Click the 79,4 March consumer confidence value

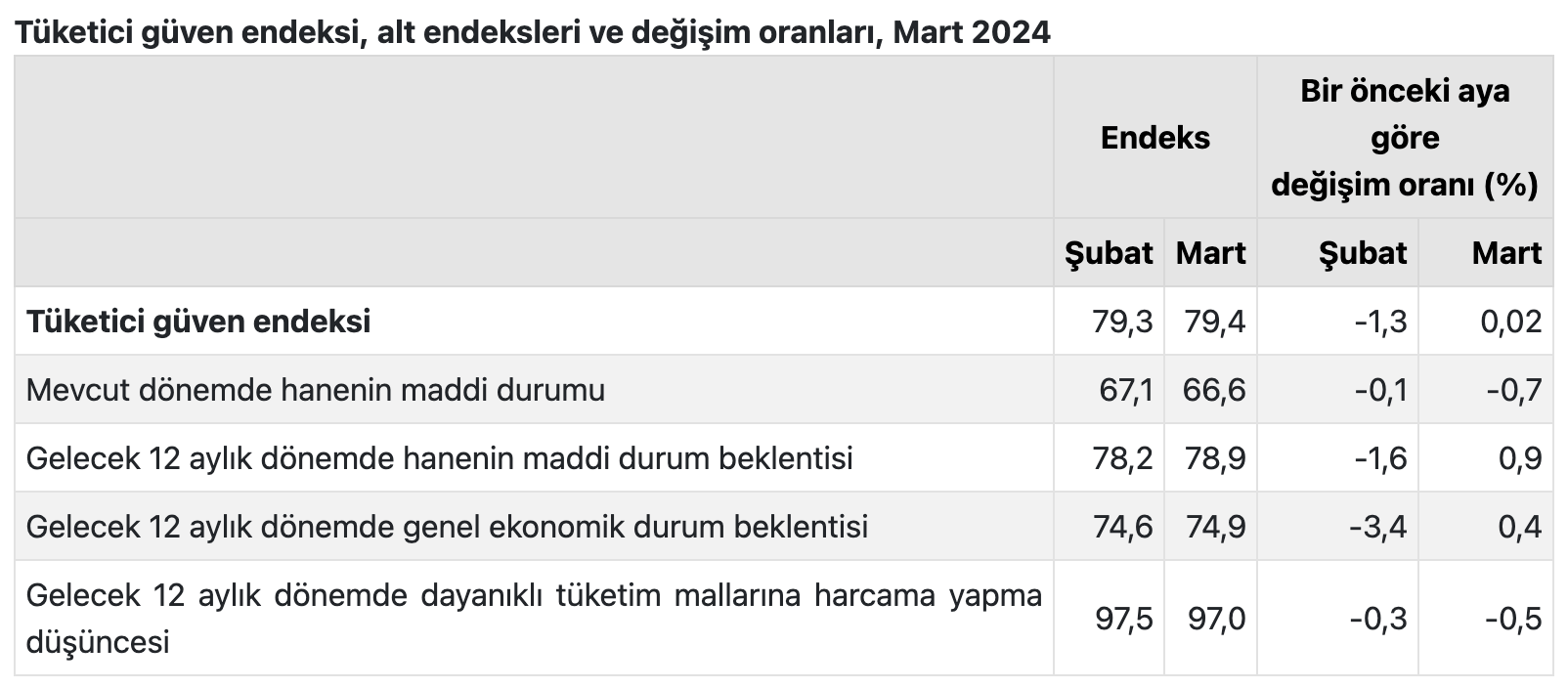1215,322
